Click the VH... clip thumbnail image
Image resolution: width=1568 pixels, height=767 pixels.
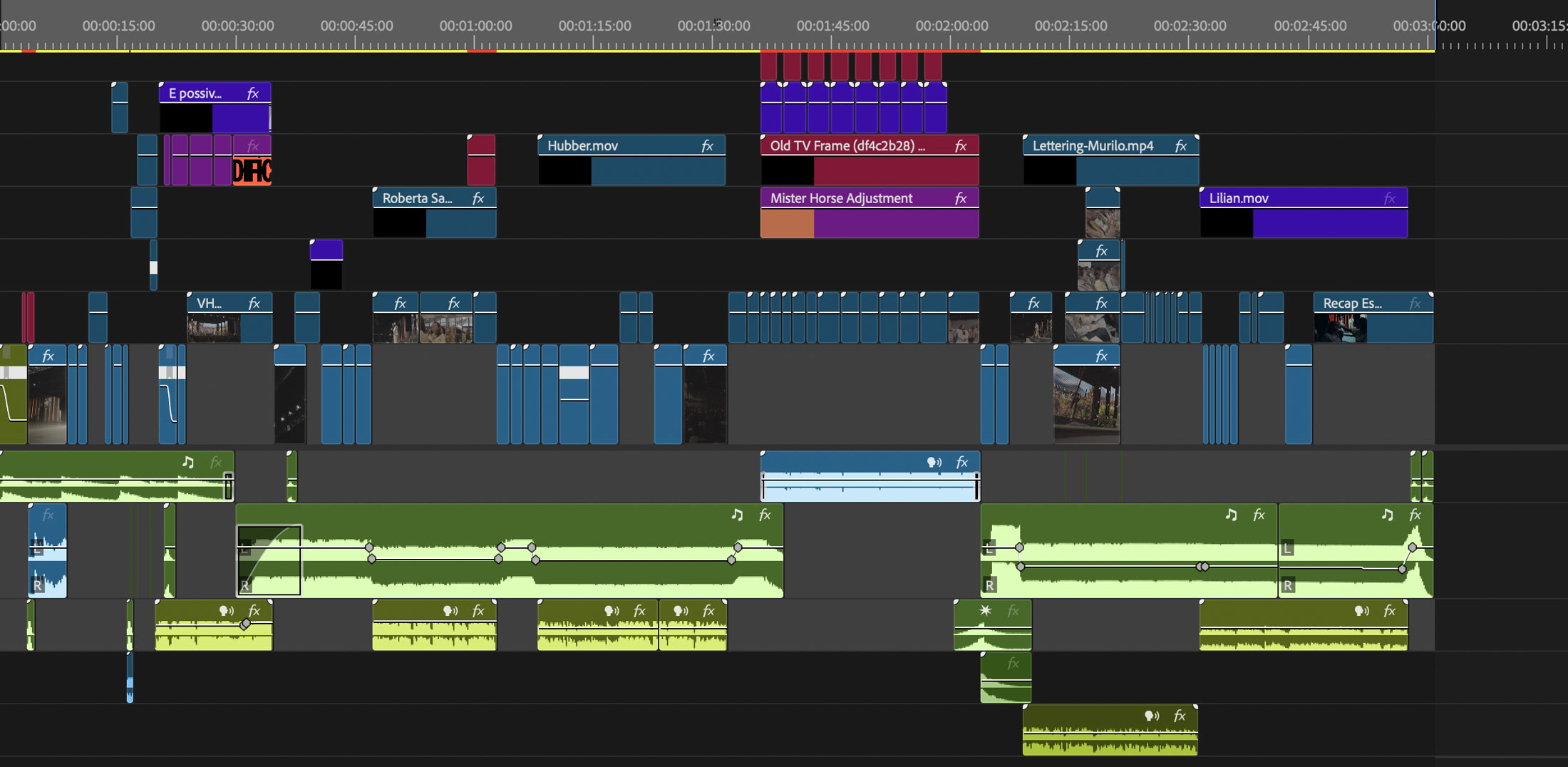coord(214,328)
